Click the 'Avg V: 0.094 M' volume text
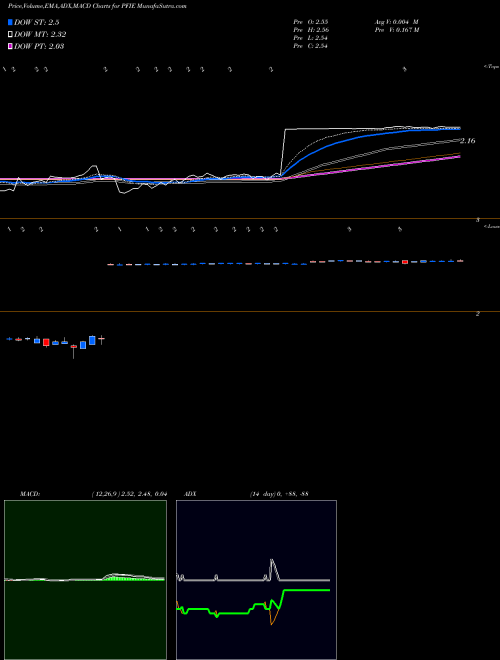The height and width of the screenshot is (660, 500). coord(396,21)
